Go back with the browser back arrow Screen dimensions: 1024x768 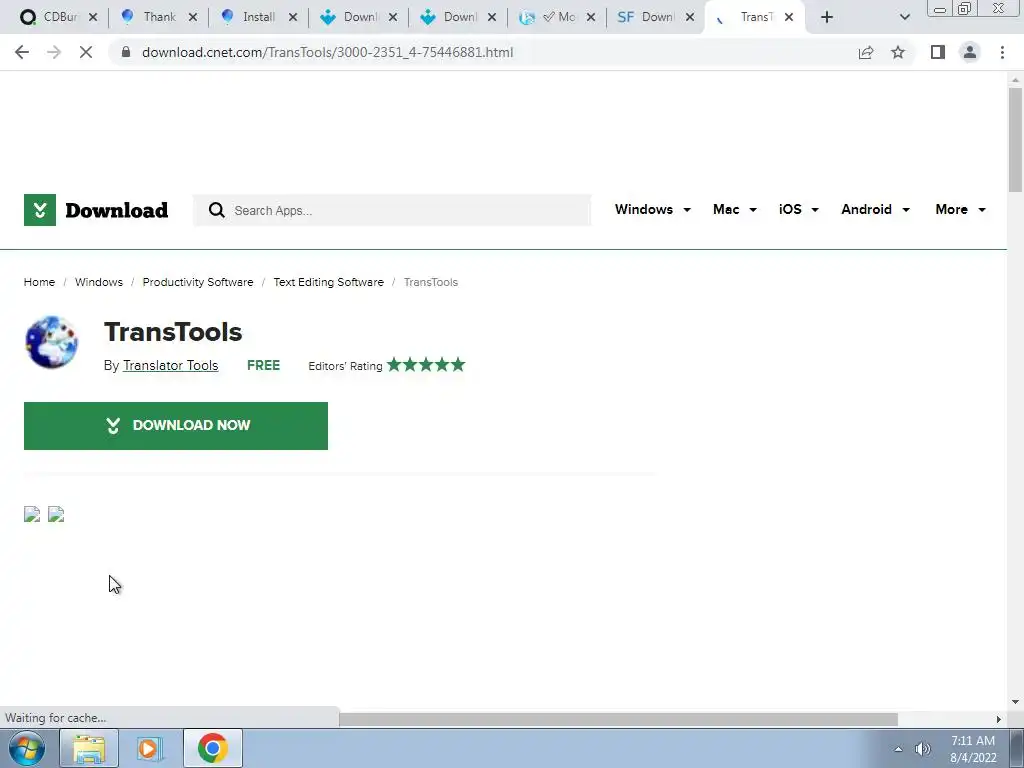(22, 52)
